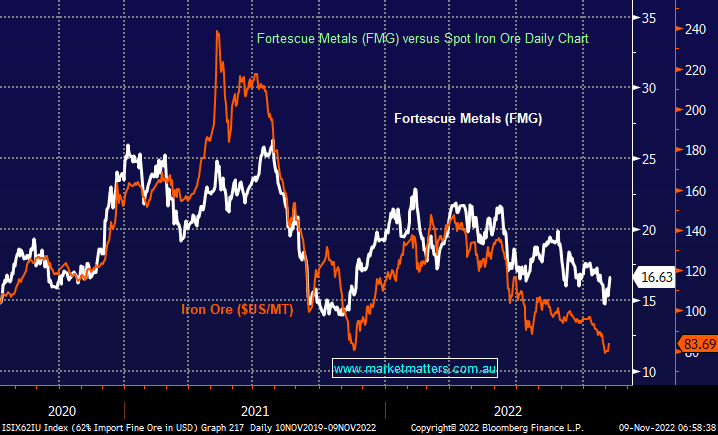
Task: Click the 30 tick on inner price axis
Action: pyautogui.click(x=649, y=88)
